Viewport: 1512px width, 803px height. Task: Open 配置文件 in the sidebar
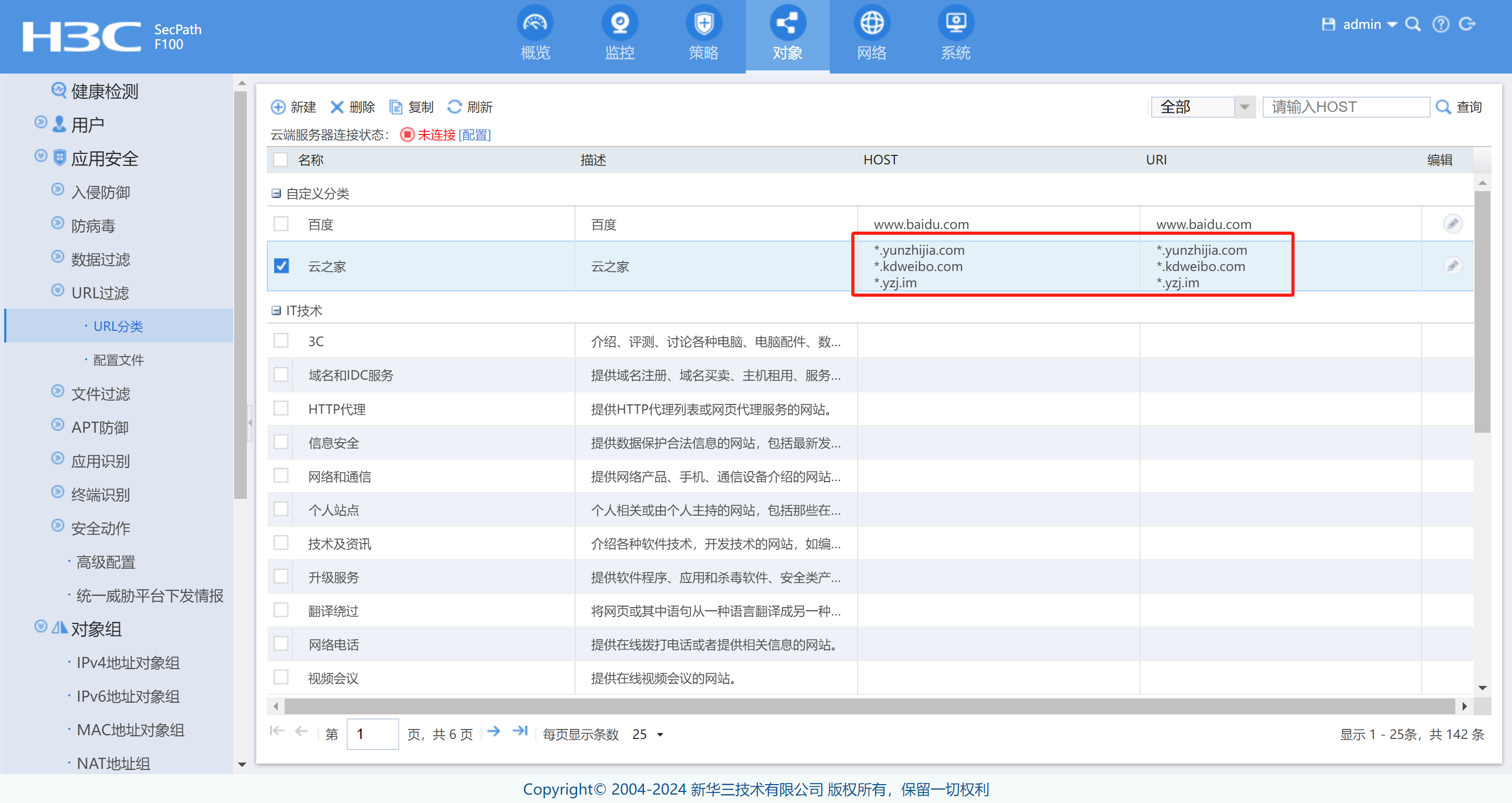point(118,360)
